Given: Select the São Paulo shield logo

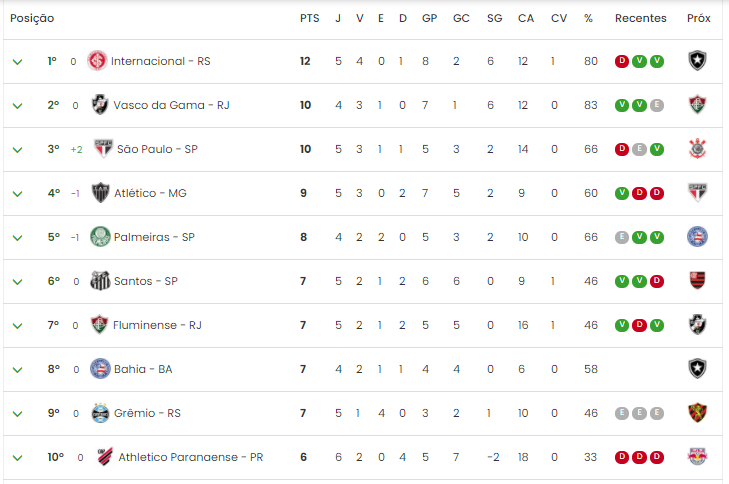Looking at the screenshot, I should coord(103,149).
